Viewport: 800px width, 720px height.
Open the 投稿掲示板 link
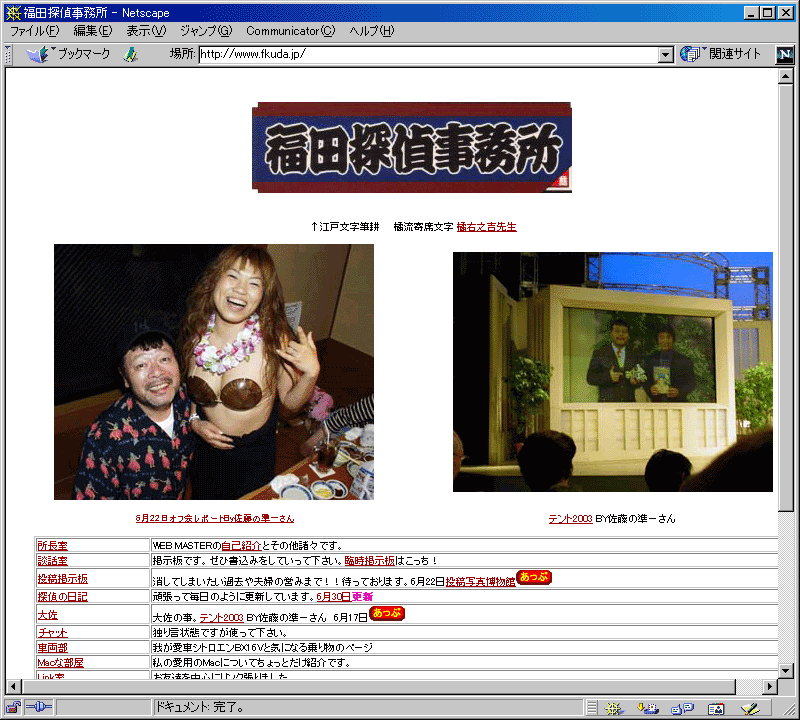pos(62,579)
